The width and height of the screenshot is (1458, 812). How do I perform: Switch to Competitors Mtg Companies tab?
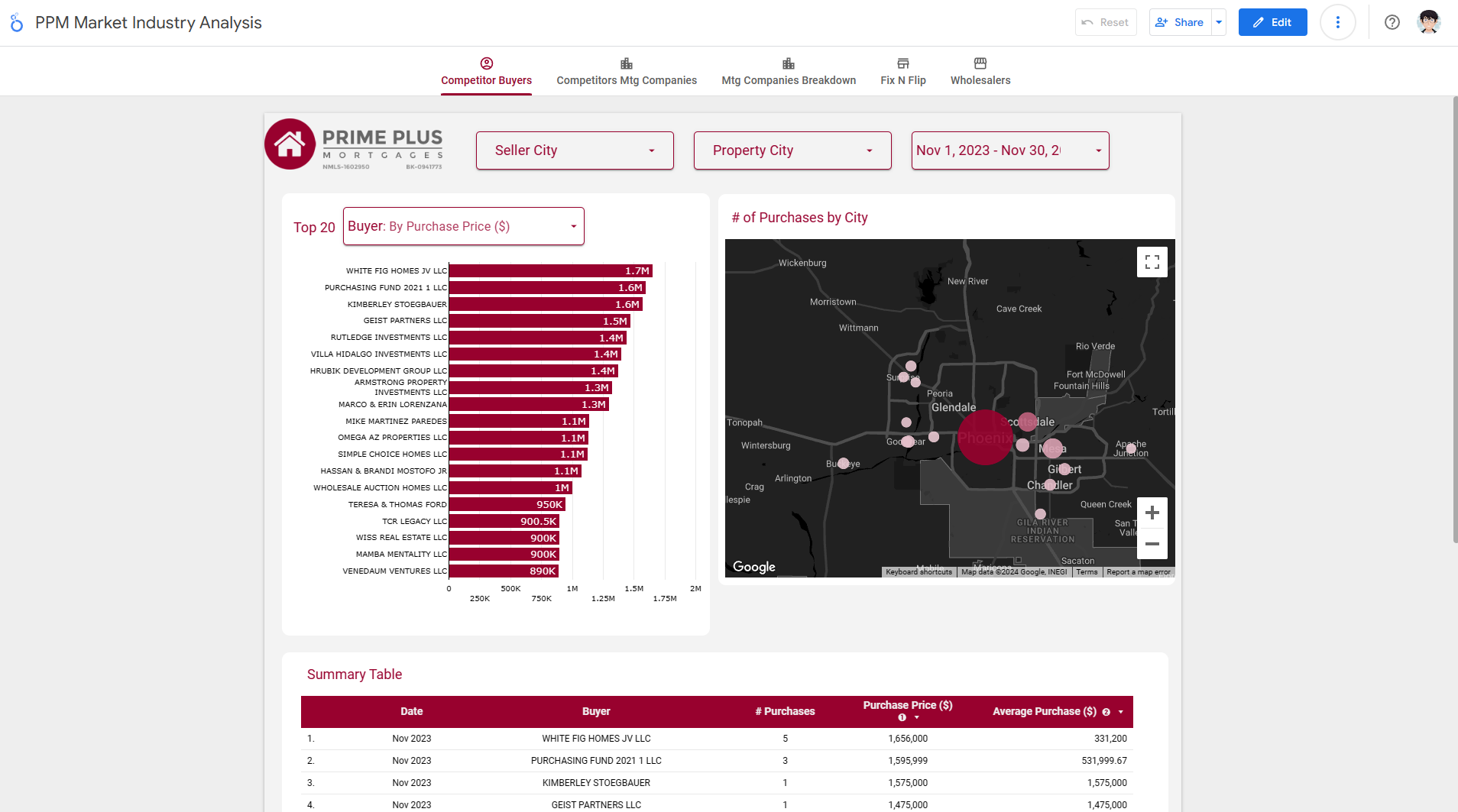[x=627, y=72]
